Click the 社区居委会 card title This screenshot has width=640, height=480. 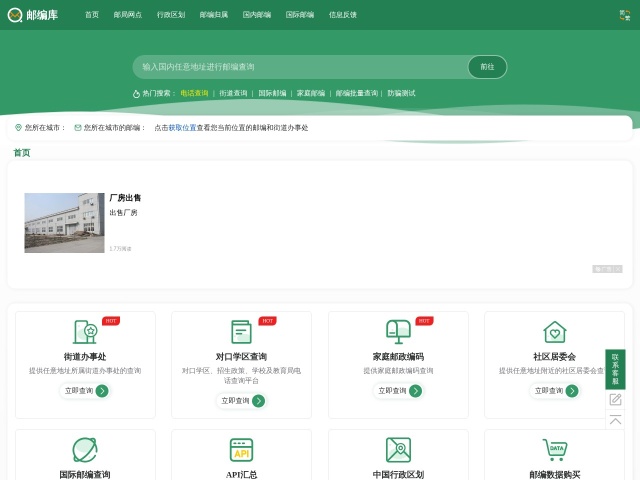click(x=555, y=357)
